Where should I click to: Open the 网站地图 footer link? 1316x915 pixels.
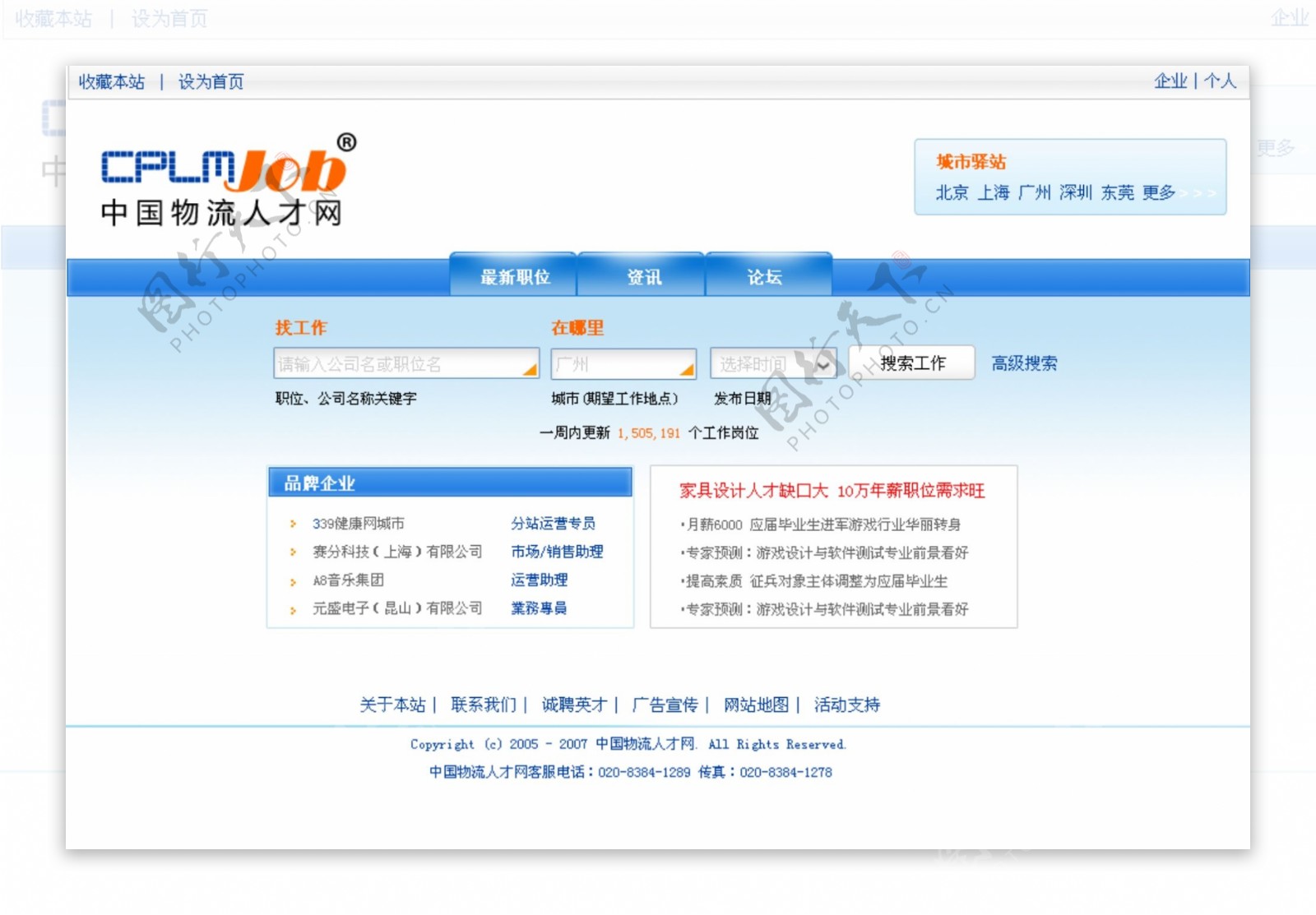click(756, 705)
